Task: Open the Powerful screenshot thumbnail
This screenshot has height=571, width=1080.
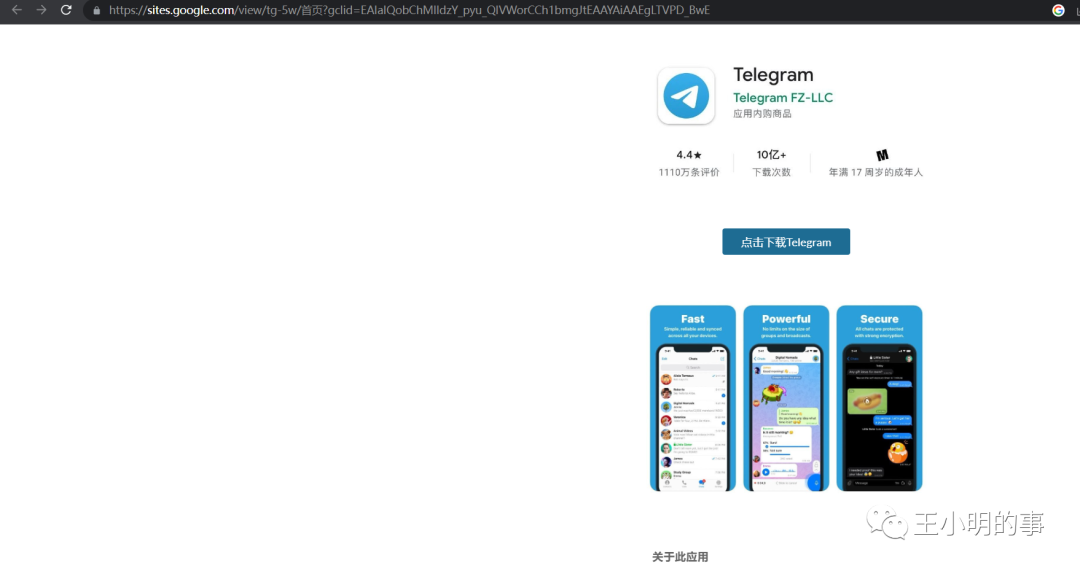Action: click(786, 398)
